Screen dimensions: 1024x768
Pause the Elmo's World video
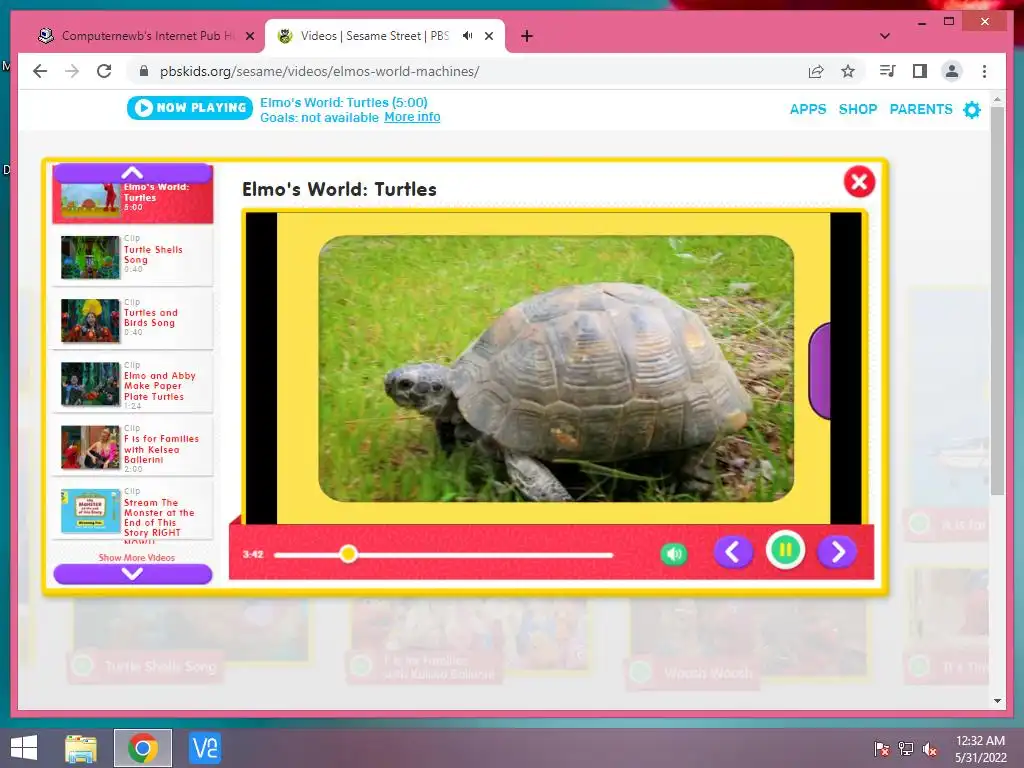[x=785, y=550]
